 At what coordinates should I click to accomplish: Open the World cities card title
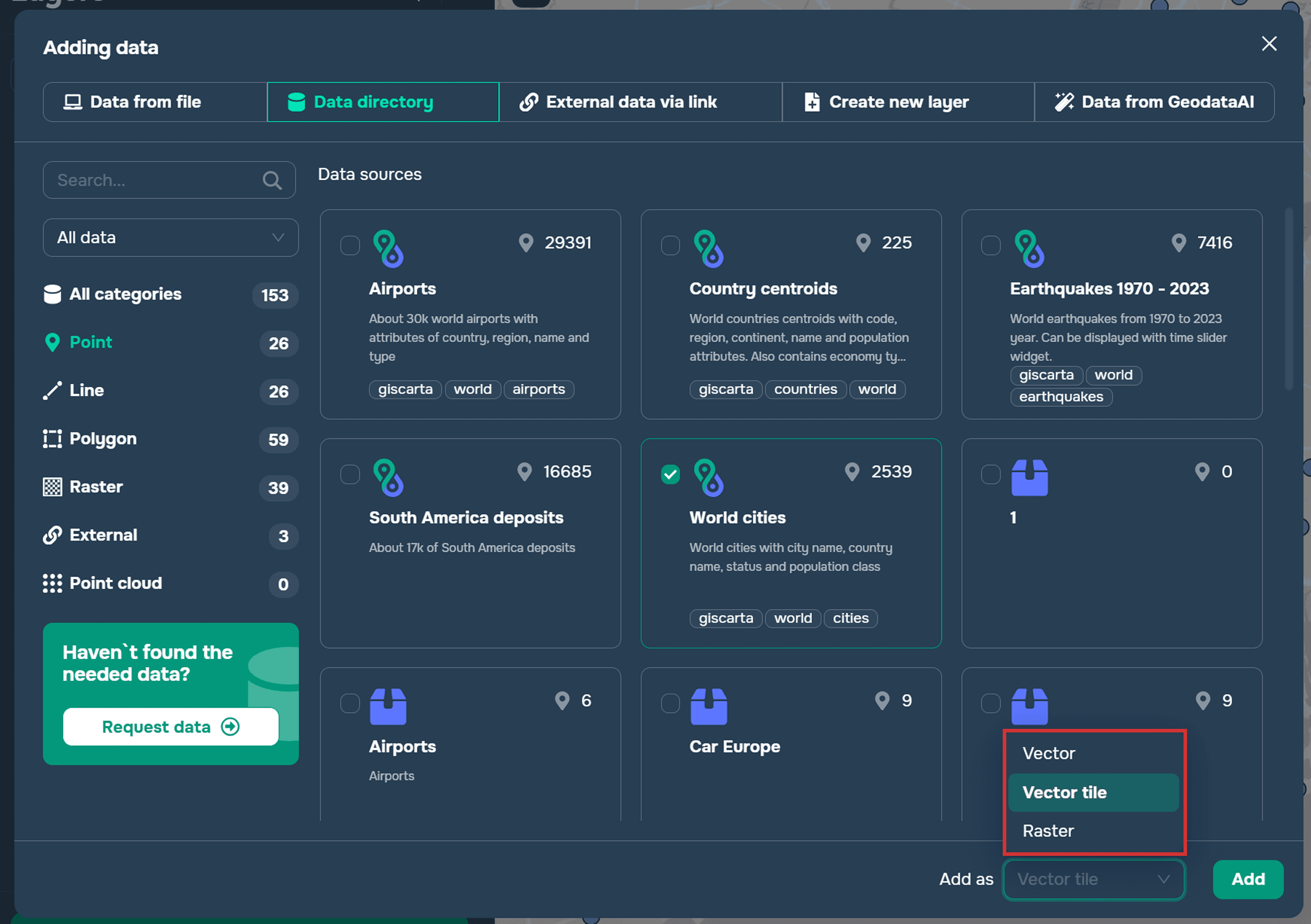[x=737, y=518]
